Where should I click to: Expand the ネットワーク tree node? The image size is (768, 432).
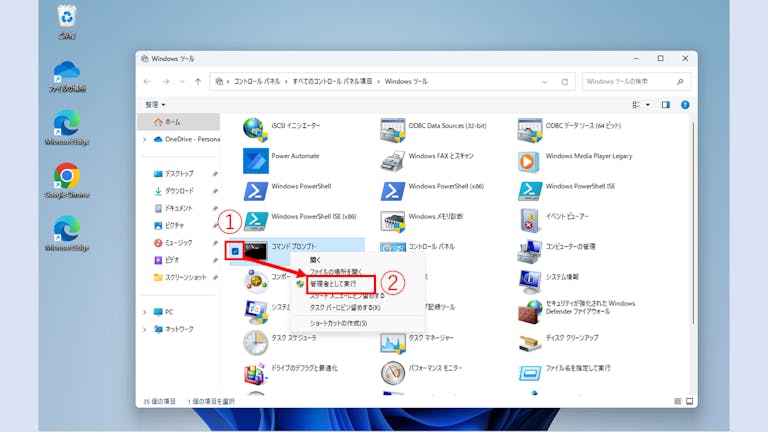coord(144,329)
